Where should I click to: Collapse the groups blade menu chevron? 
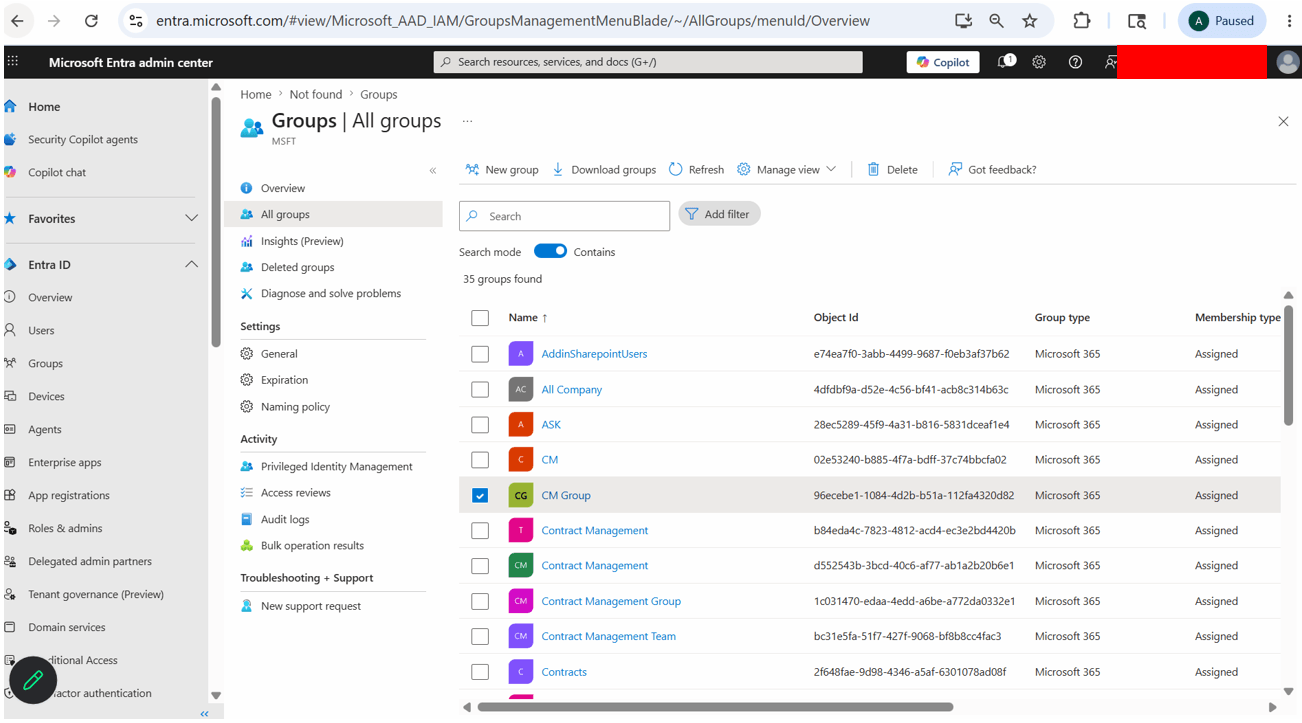coord(433,171)
